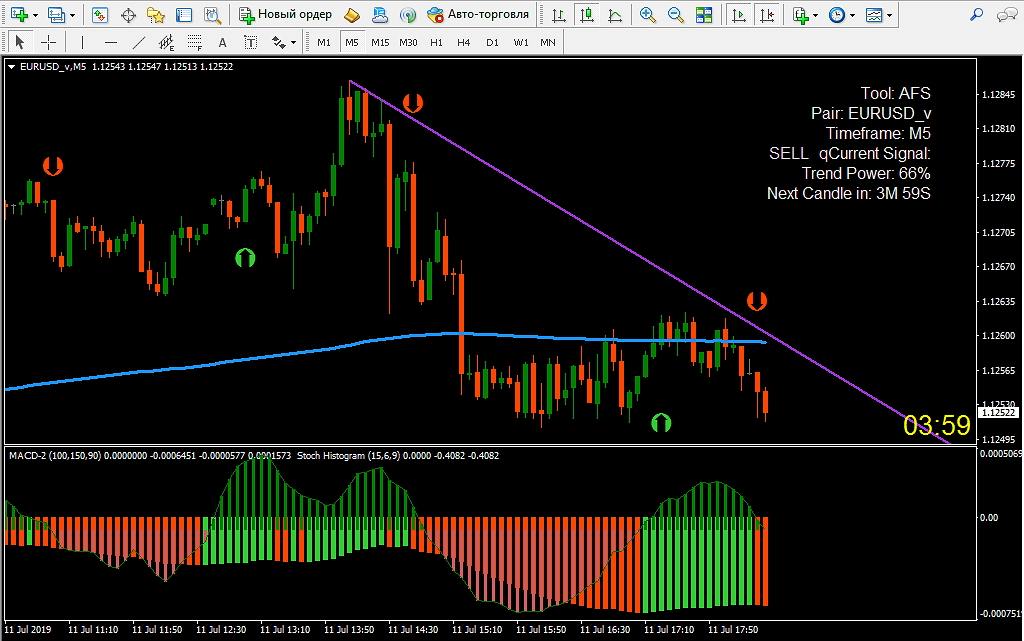Viewport: 1024px width, 641px height.
Task: Zoom in on the chart
Action: [648, 15]
